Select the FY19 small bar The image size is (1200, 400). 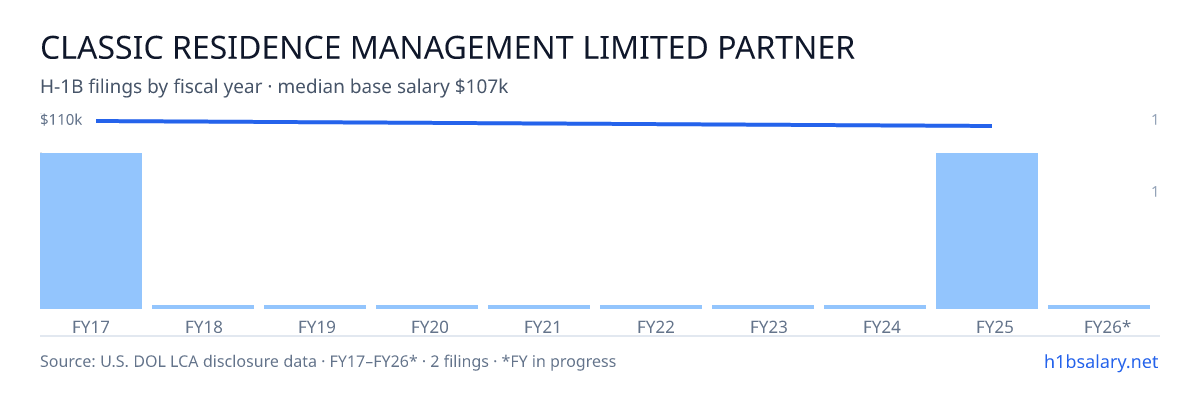315,307
